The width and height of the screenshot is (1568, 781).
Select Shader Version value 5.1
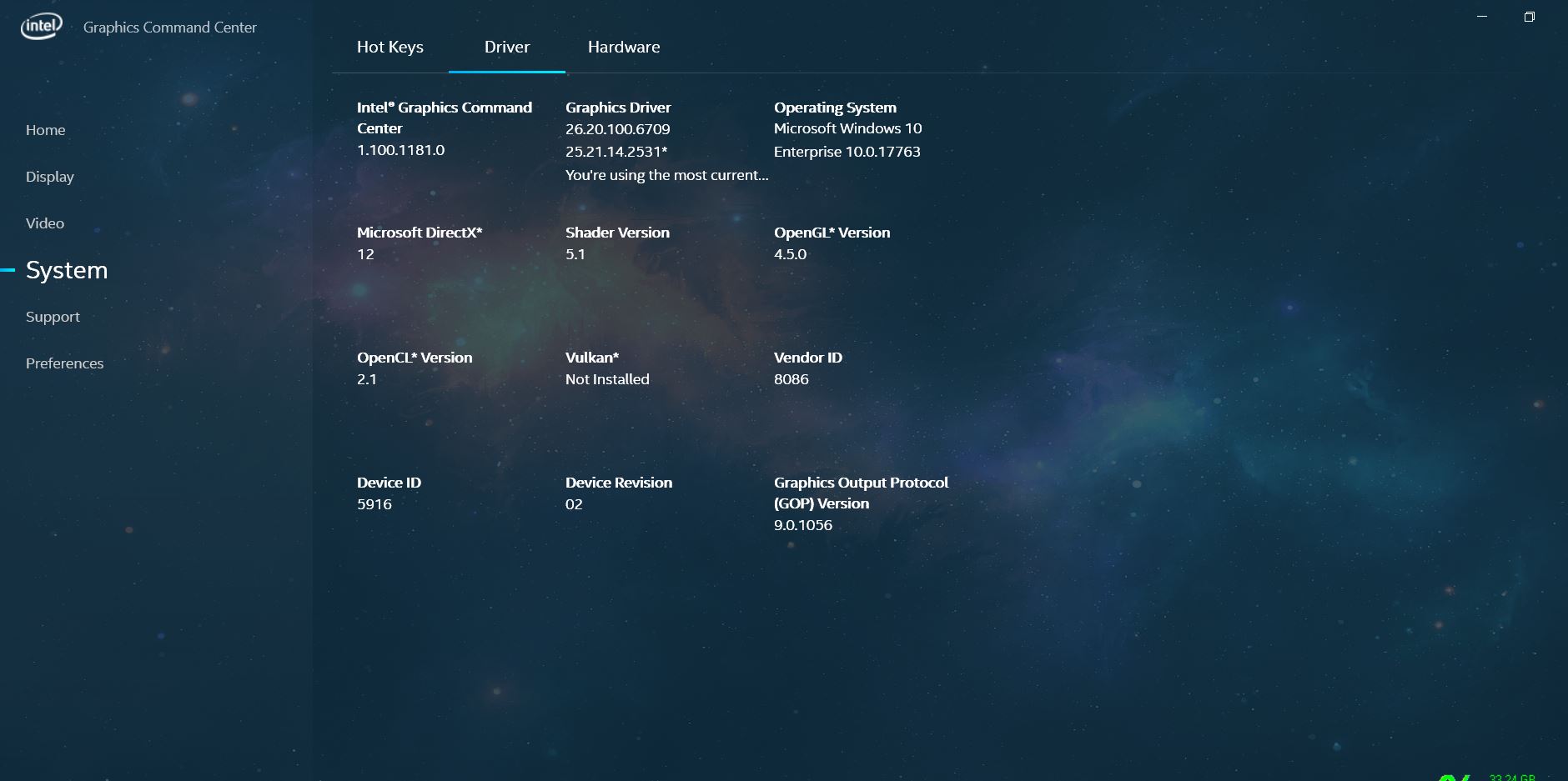tap(575, 254)
